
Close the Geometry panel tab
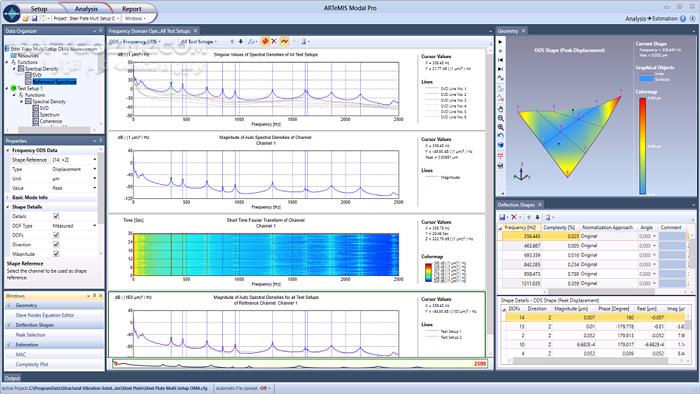(524, 31)
